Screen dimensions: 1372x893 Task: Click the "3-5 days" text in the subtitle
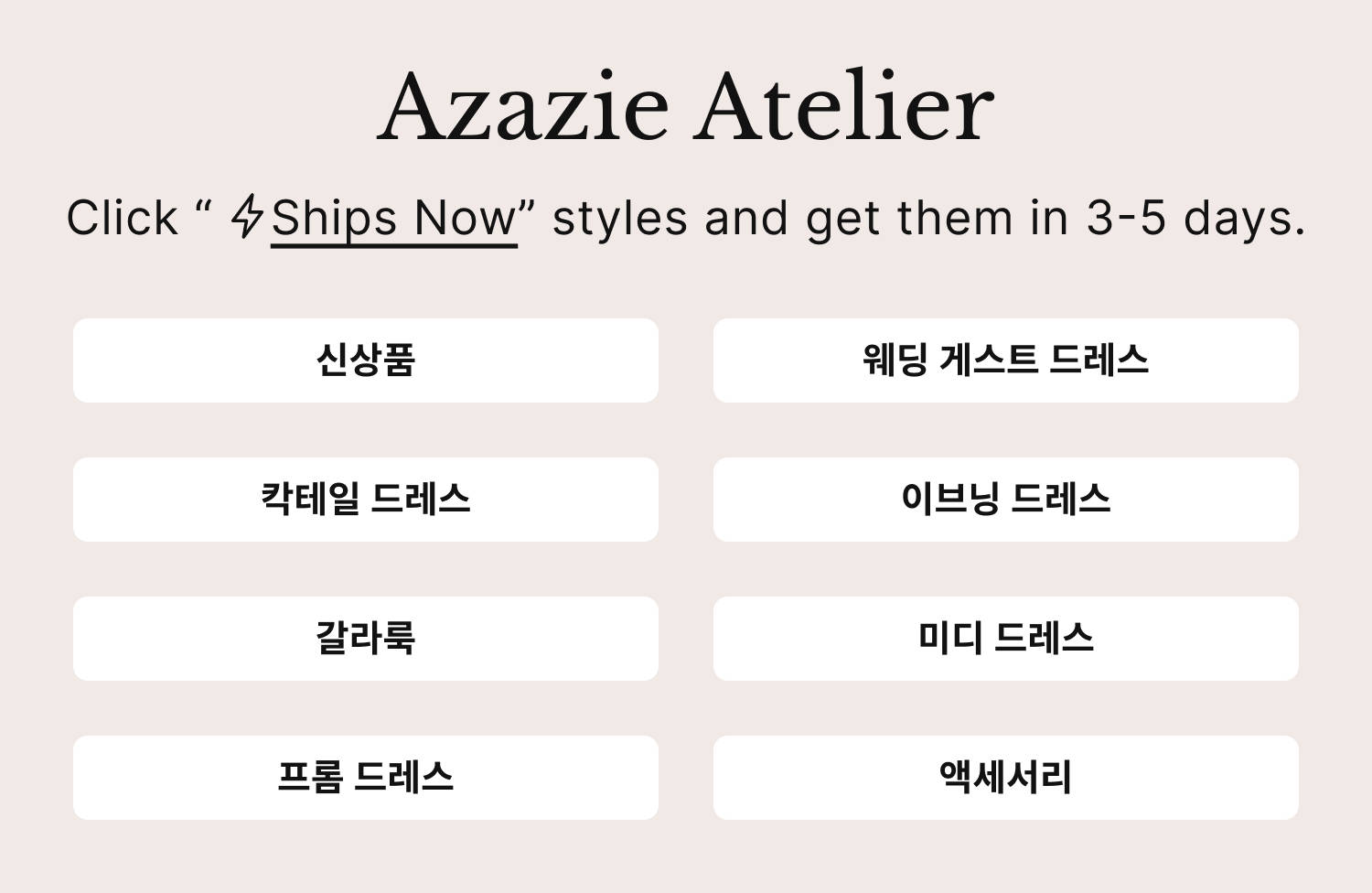[1195, 219]
